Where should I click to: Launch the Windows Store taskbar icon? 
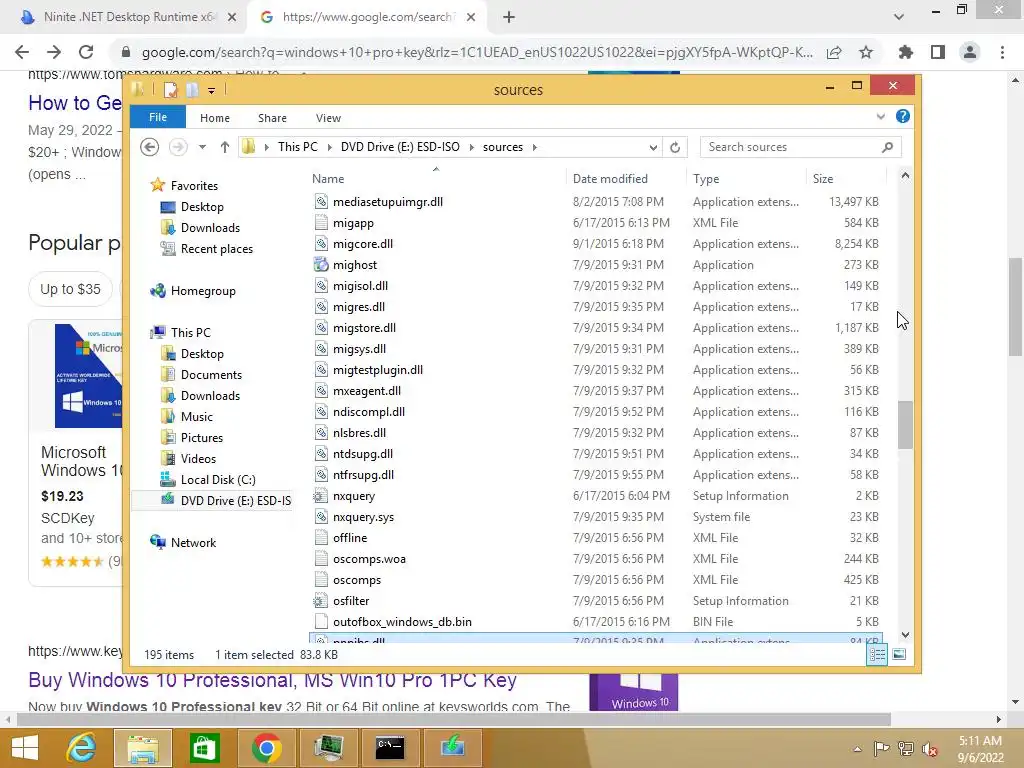click(x=204, y=747)
